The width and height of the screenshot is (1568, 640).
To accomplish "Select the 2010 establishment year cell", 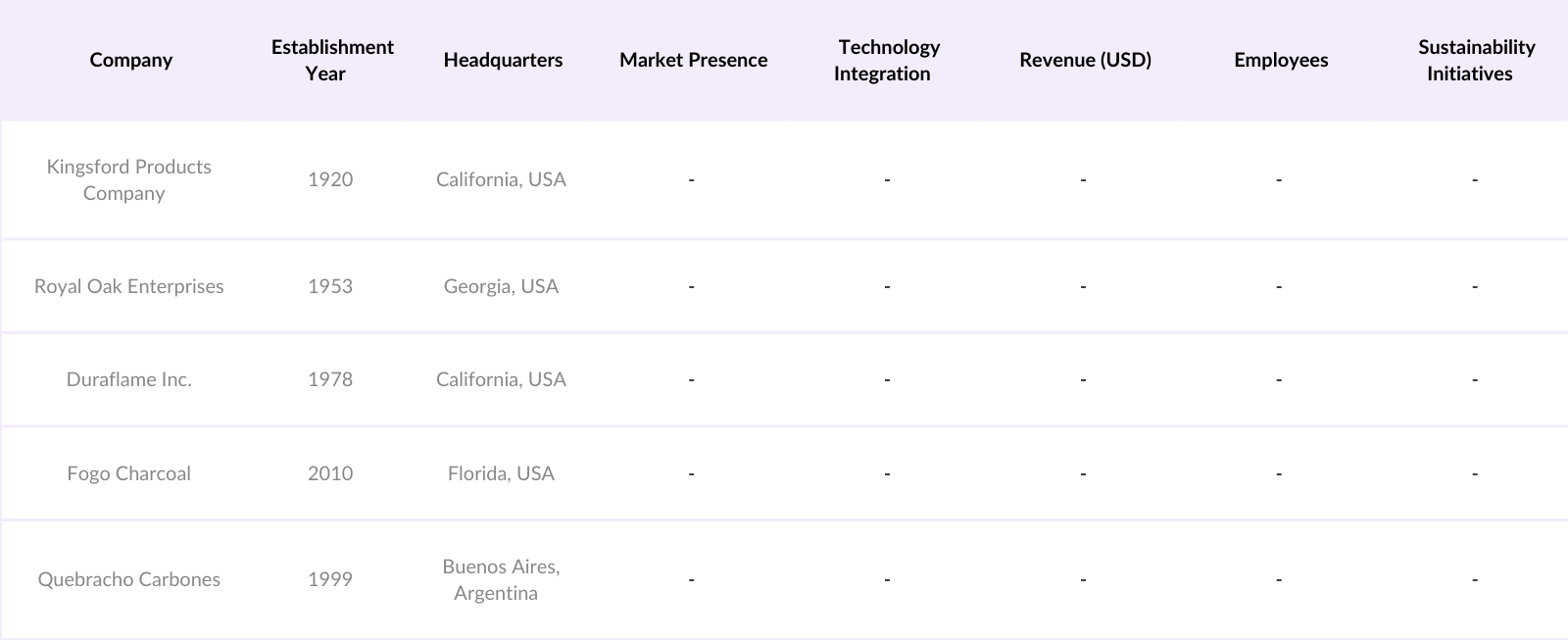I will coord(330,473).
